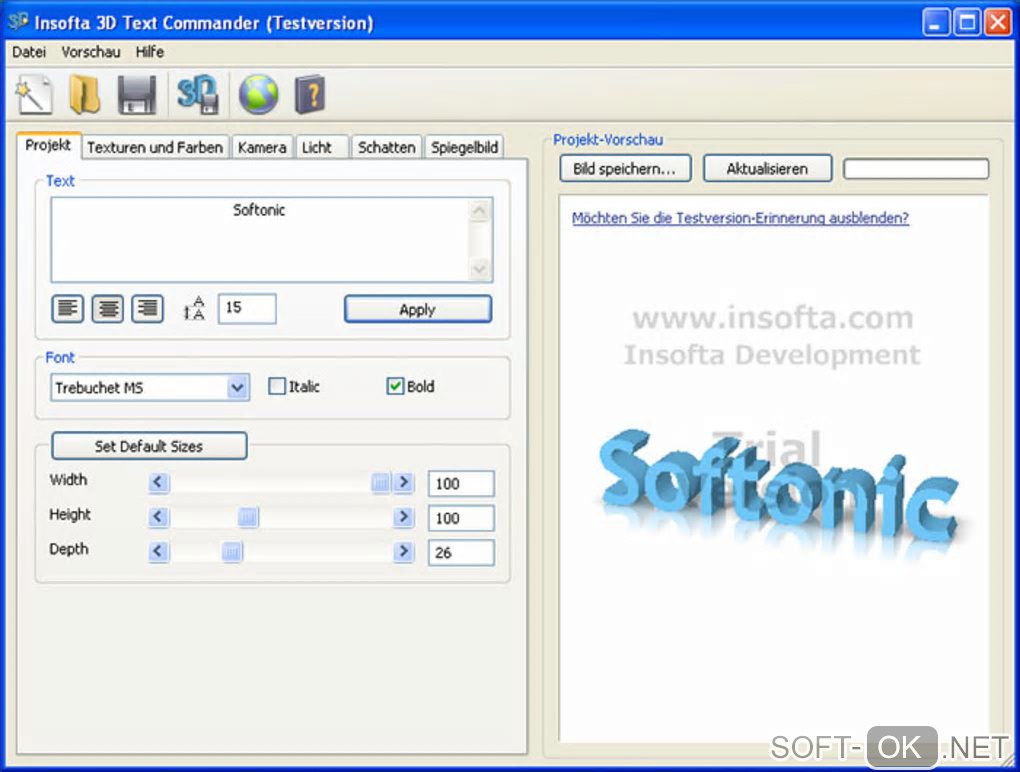
Task: Click the Depth slider thumb
Action: pyautogui.click(x=232, y=552)
